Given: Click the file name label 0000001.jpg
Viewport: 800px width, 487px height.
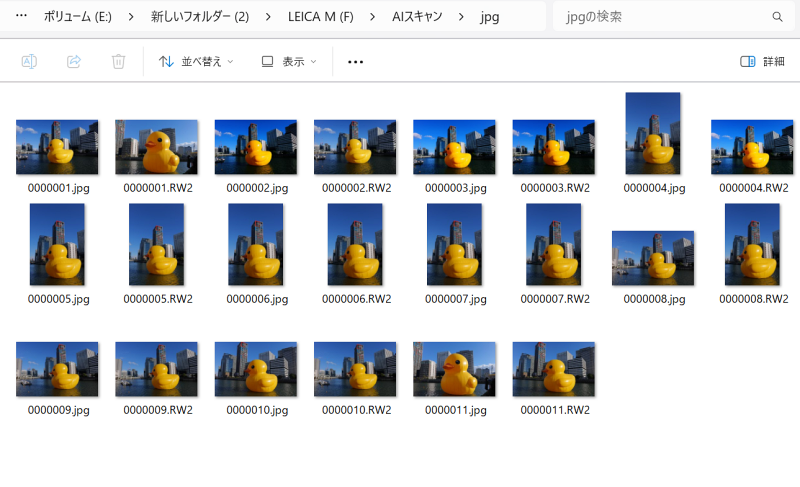Looking at the screenshot, I should 58,188.
